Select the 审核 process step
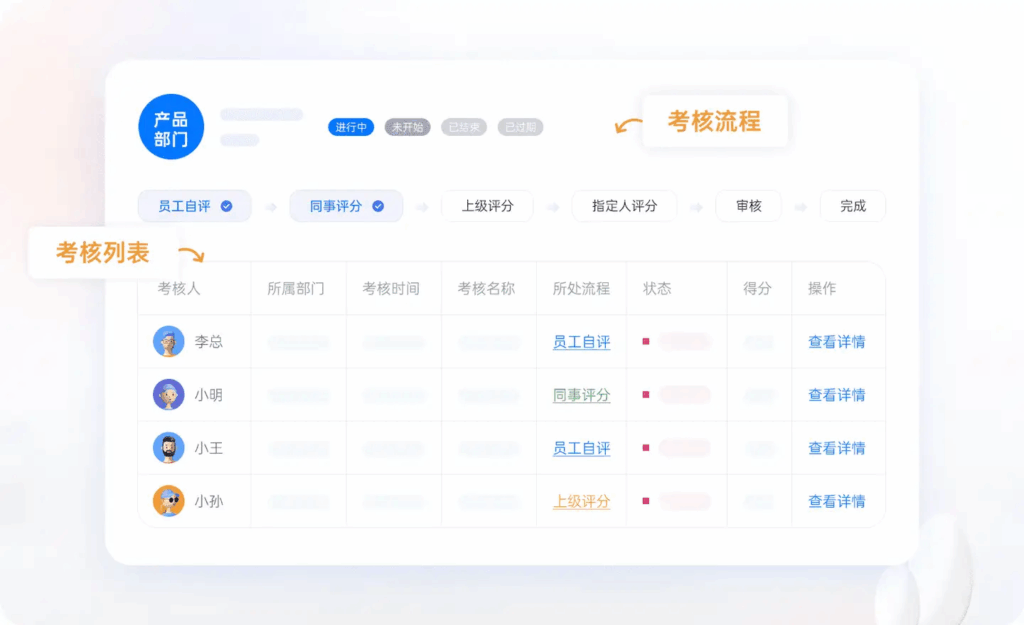 pos(748,206)
